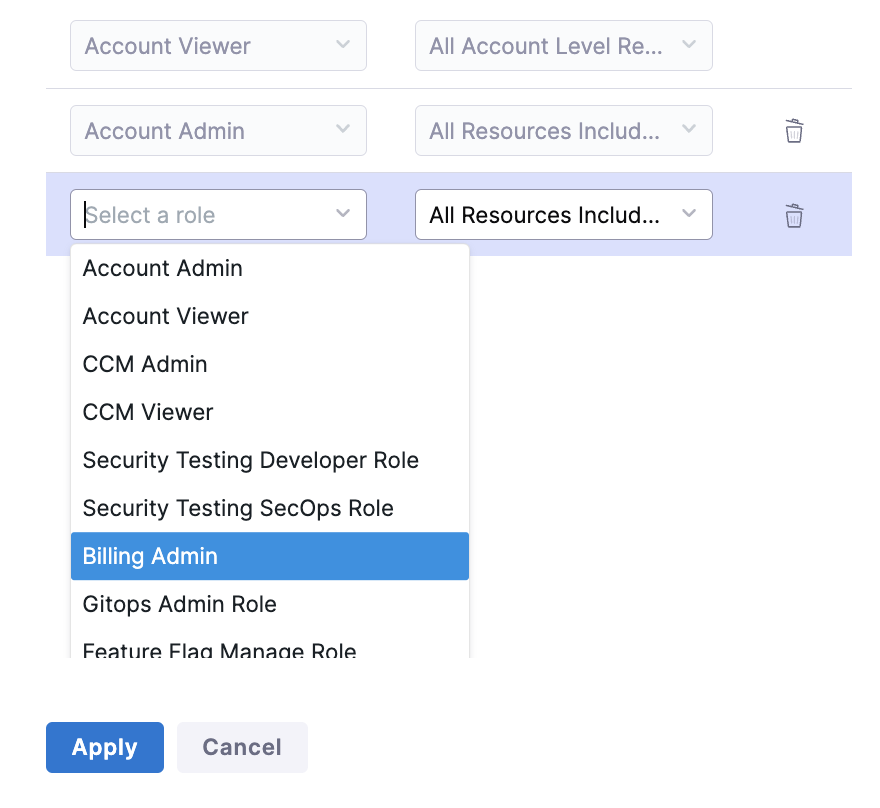Click the chevron on the Select a role field
The image size is (880, 808).
pyautogui.click(x=343, y=214)
